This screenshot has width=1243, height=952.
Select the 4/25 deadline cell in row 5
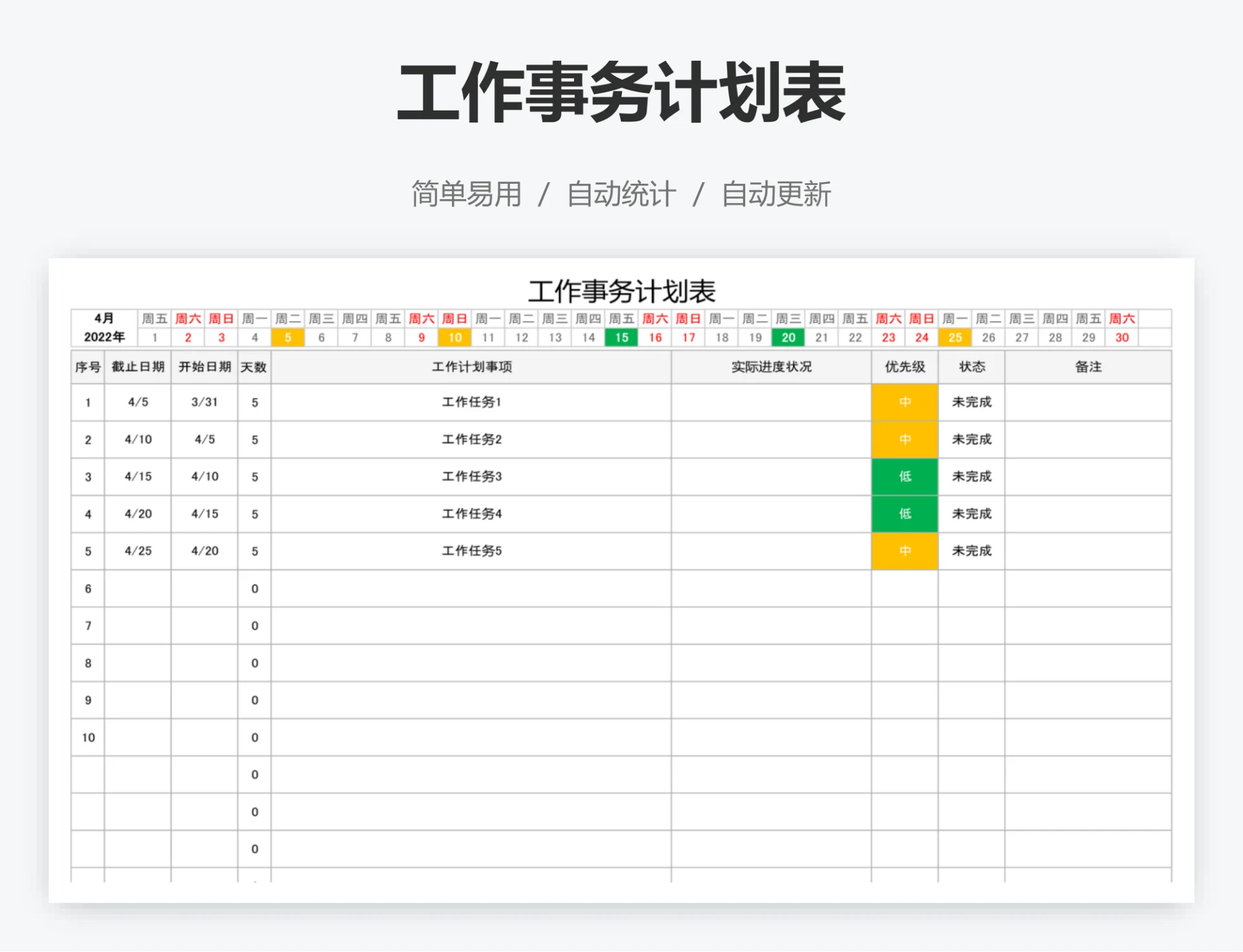[x=137, y=551]
